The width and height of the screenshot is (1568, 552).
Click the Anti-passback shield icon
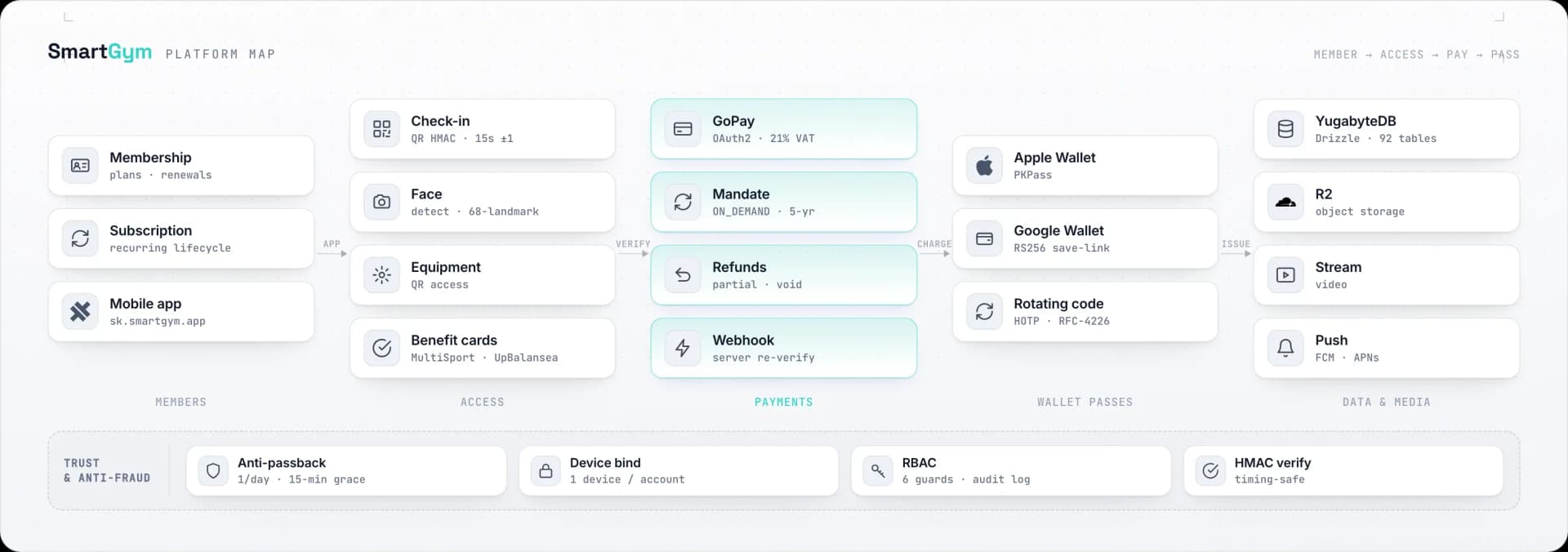(x=213, y=471)
